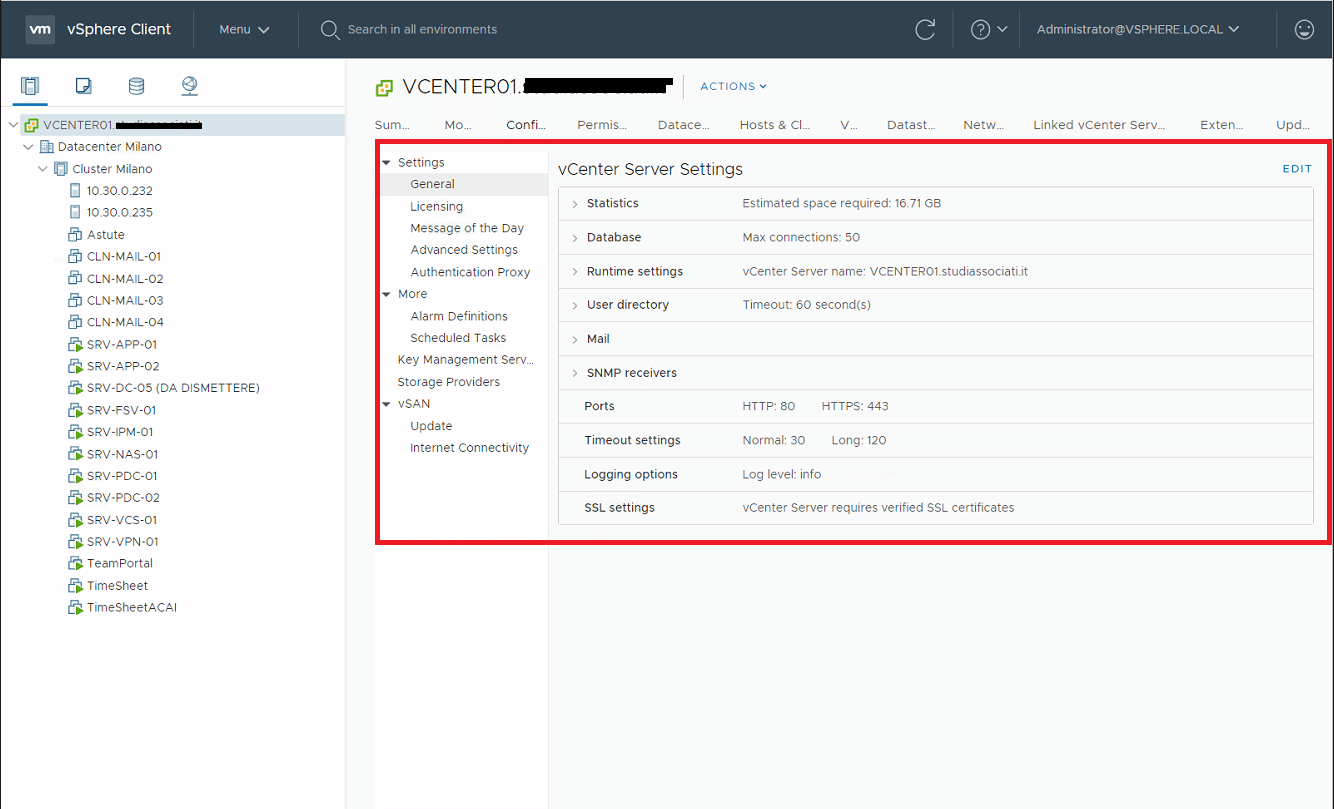Click the Datacenter Milano datacenter icon
The image size is (1334, 809).
(x=46, y=146)
